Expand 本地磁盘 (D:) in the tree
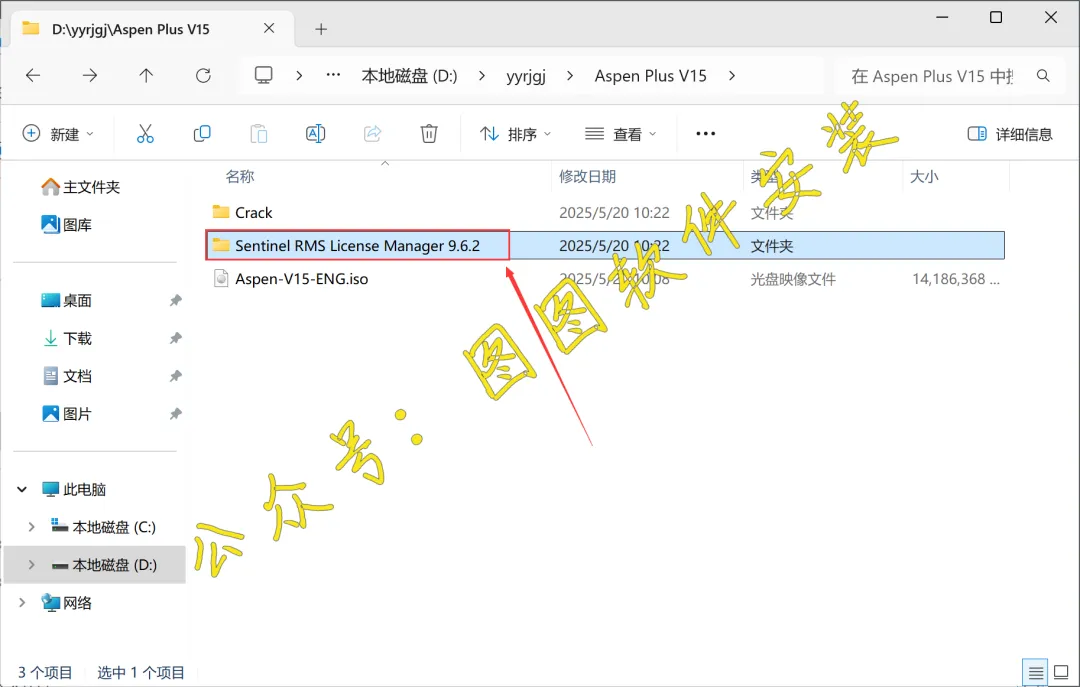The image size is (1080, 687). (31, 565)
